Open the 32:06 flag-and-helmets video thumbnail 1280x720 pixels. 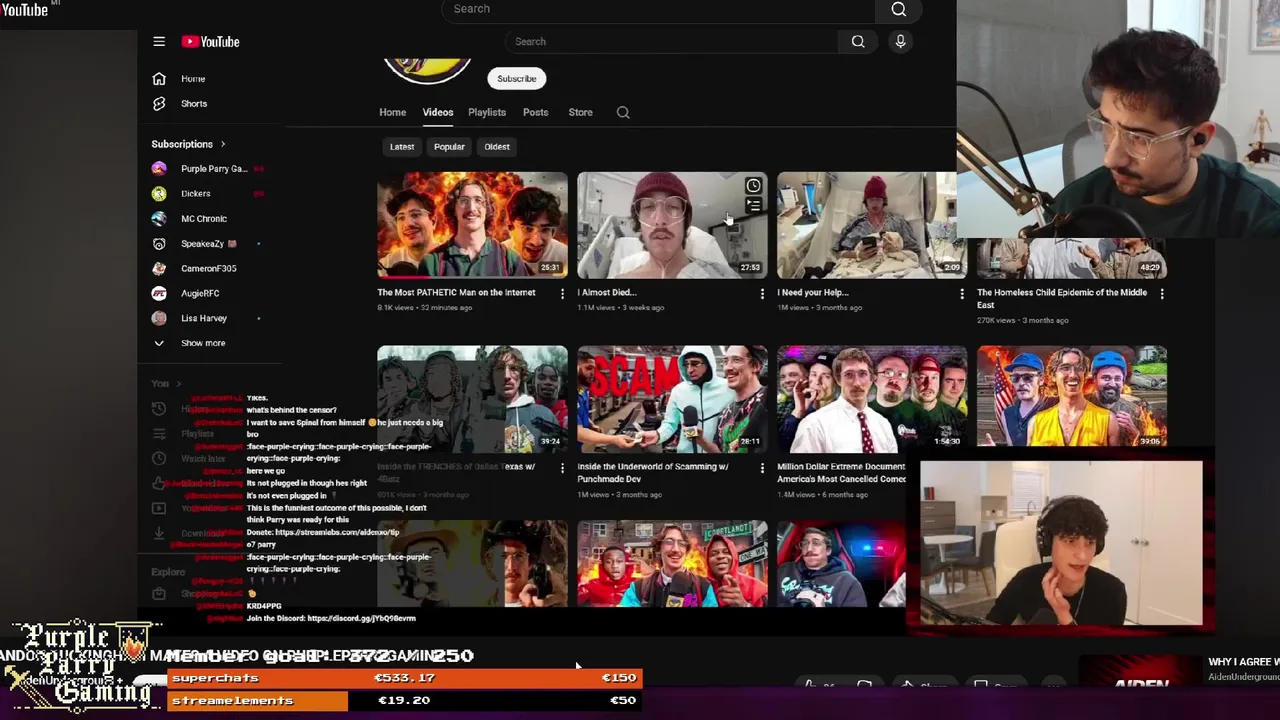(x=1072, y=396)
